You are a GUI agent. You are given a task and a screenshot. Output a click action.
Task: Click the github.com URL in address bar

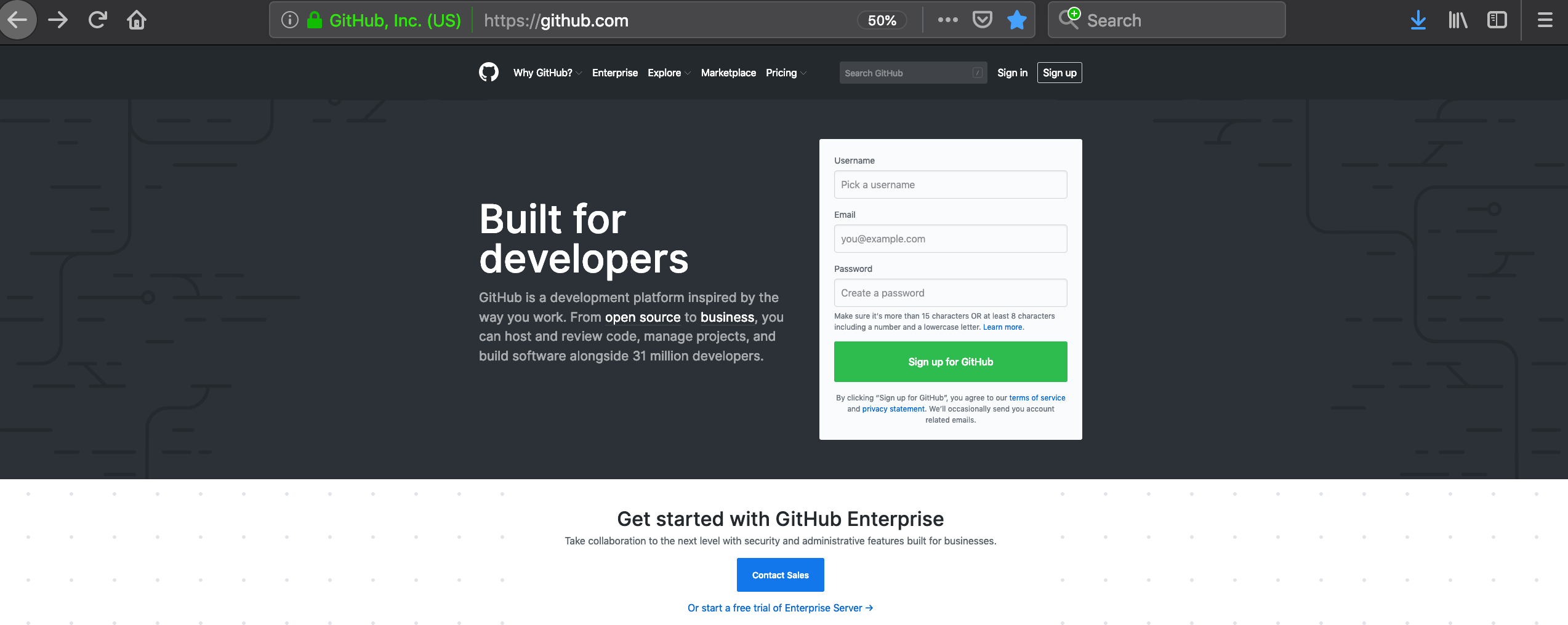coord(557,20)
